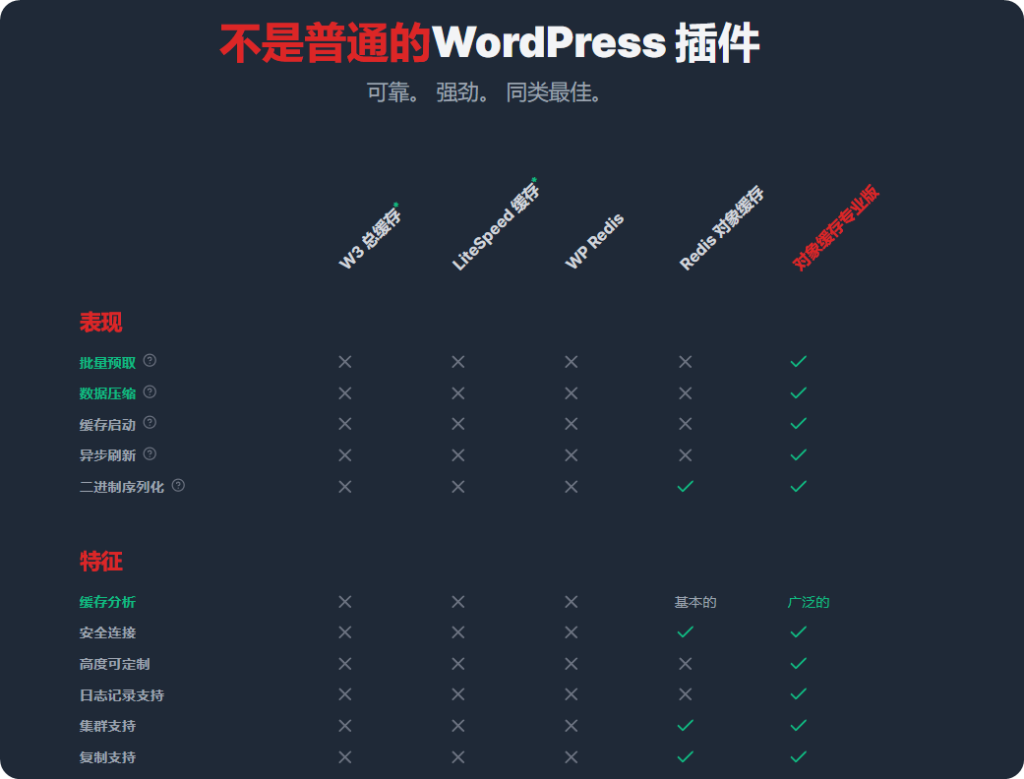This screenshot has width=1024, height=779.
Task: Click the question mark next to 数据压缩
Action: point(150,392)
